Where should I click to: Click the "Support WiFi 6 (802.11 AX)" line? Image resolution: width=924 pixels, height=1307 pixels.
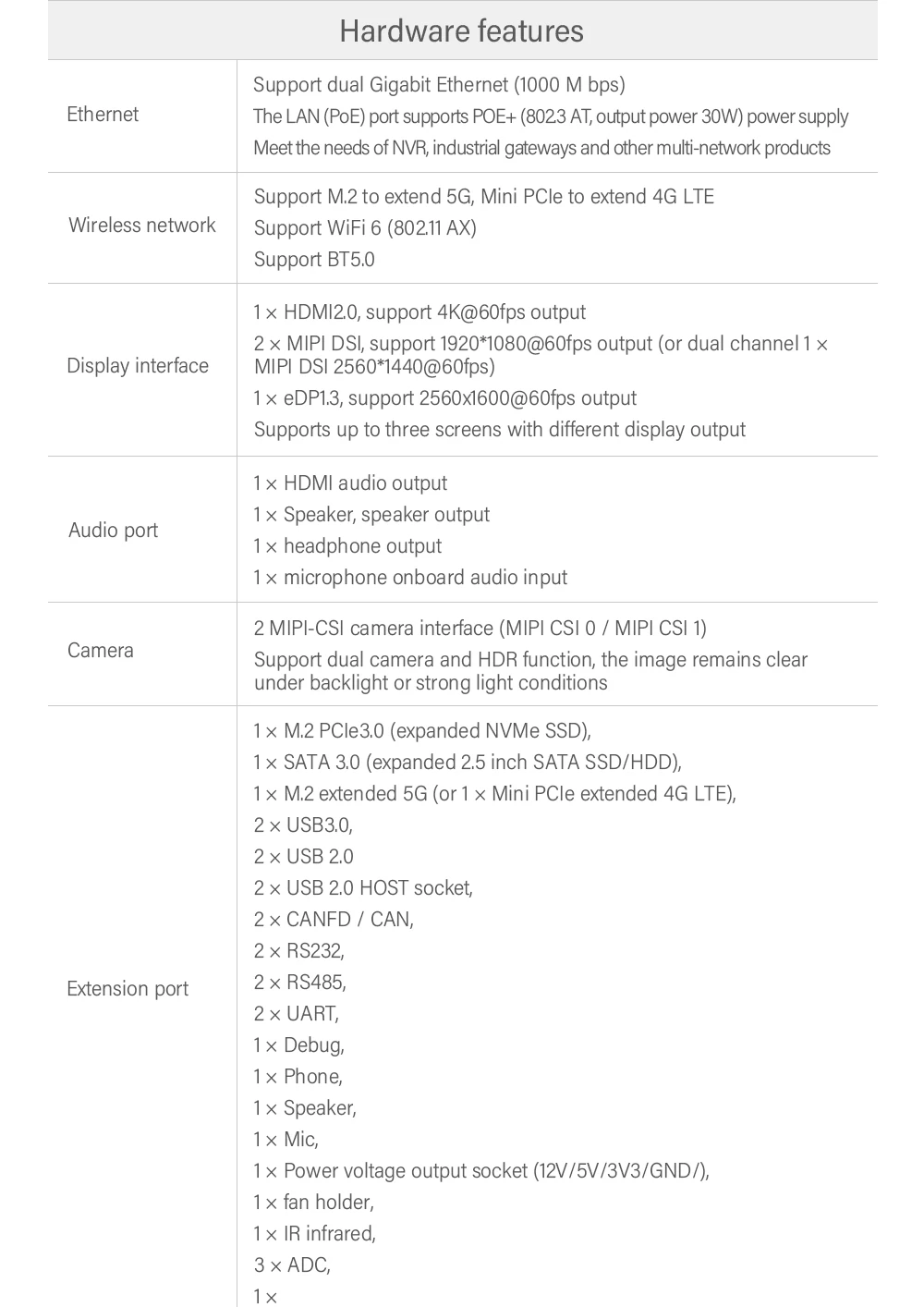[x=365, y=228]
